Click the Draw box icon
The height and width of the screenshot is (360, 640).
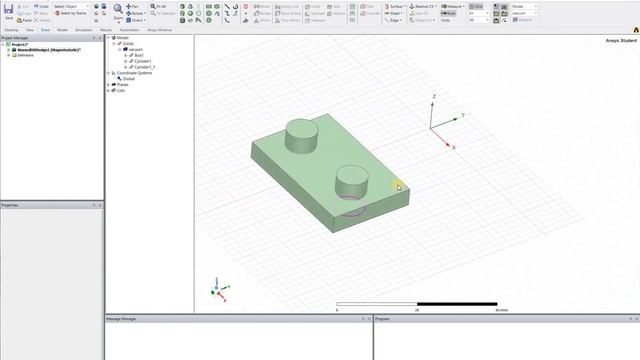point(182,7)
